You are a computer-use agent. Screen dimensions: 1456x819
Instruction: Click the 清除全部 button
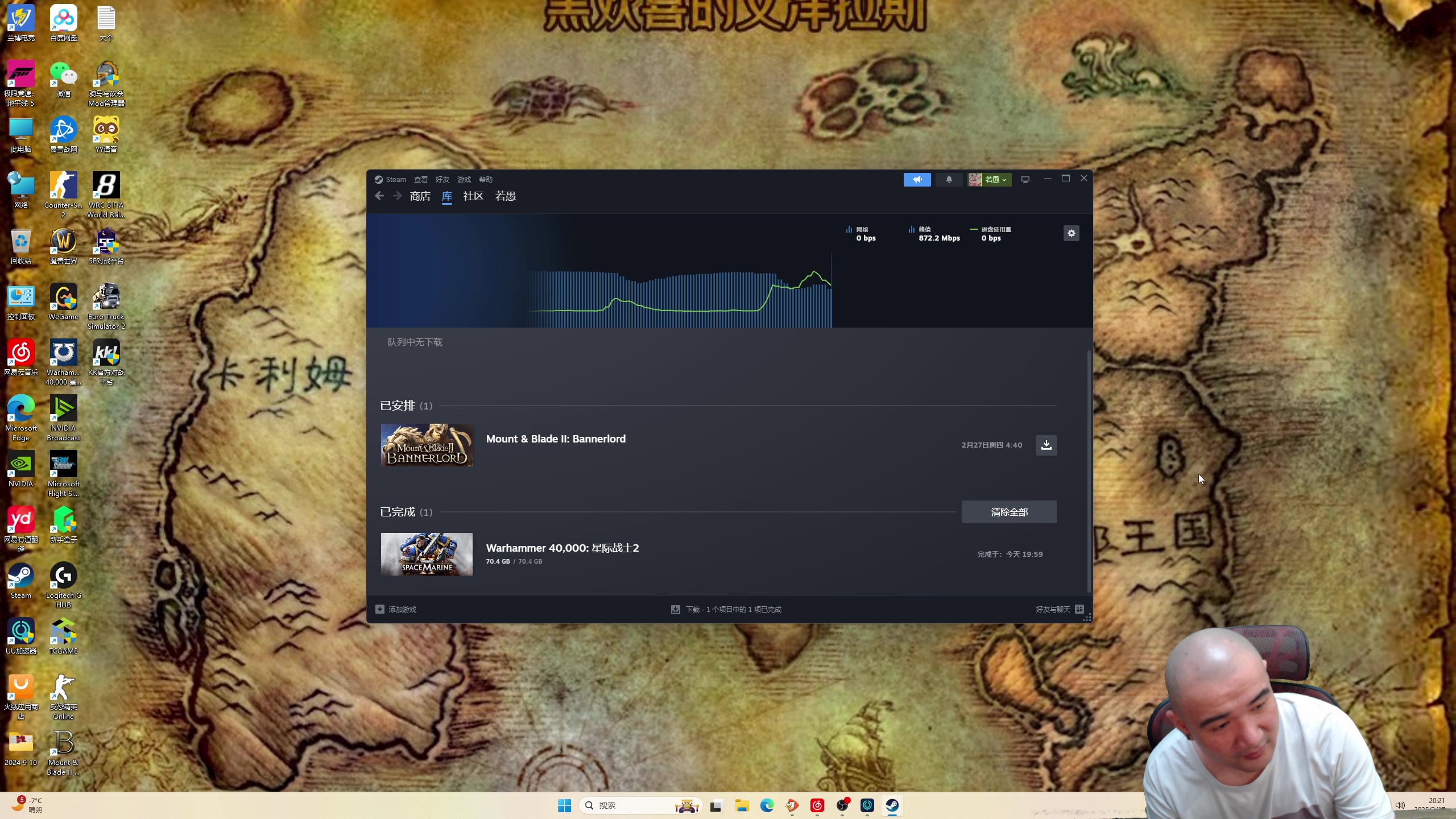point(1009,512)
